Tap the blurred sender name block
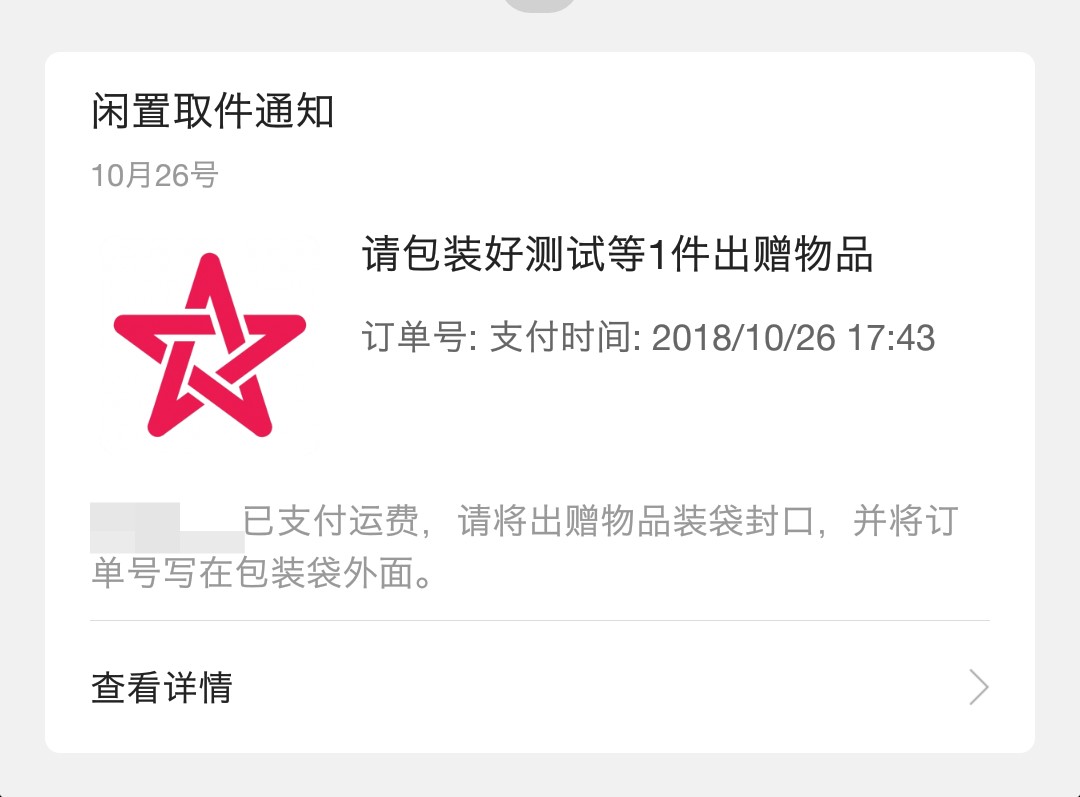The width and height of the screenshot is (1080, 797). point(167,528)
